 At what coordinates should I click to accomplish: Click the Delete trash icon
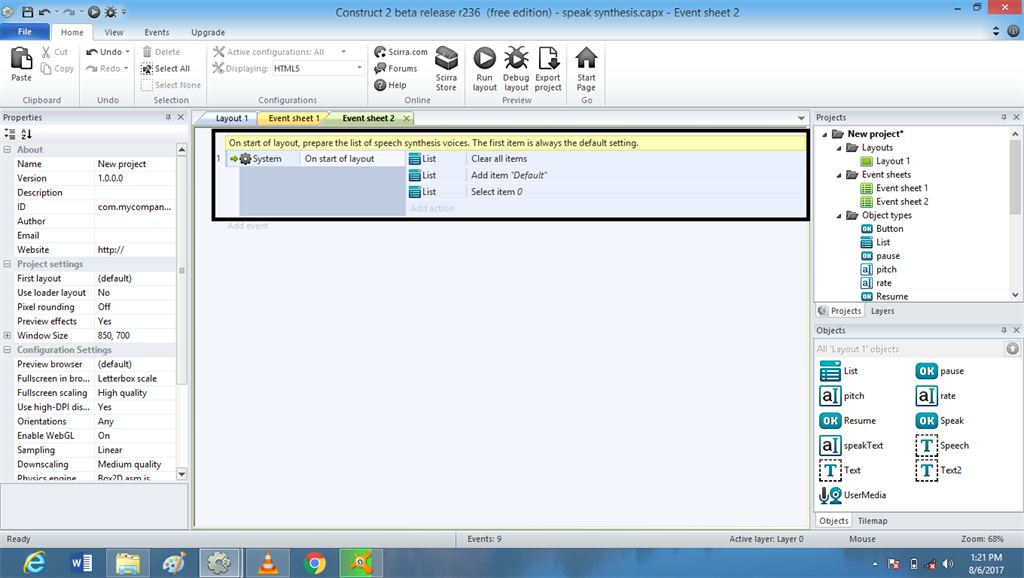pyautogui.click(x=147, y=52)
